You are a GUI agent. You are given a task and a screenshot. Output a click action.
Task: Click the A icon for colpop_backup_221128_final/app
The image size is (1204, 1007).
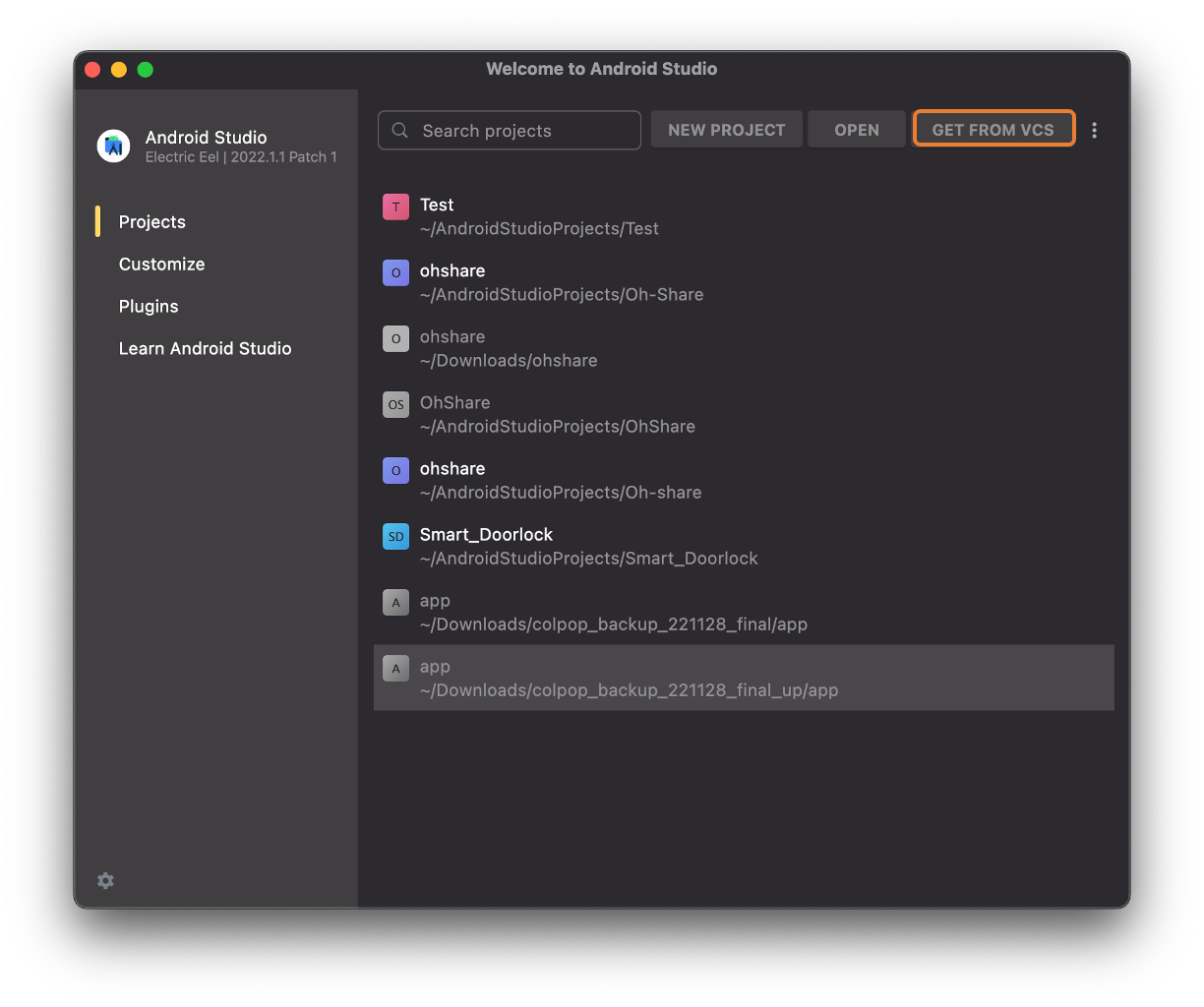(x=395, y=602)
